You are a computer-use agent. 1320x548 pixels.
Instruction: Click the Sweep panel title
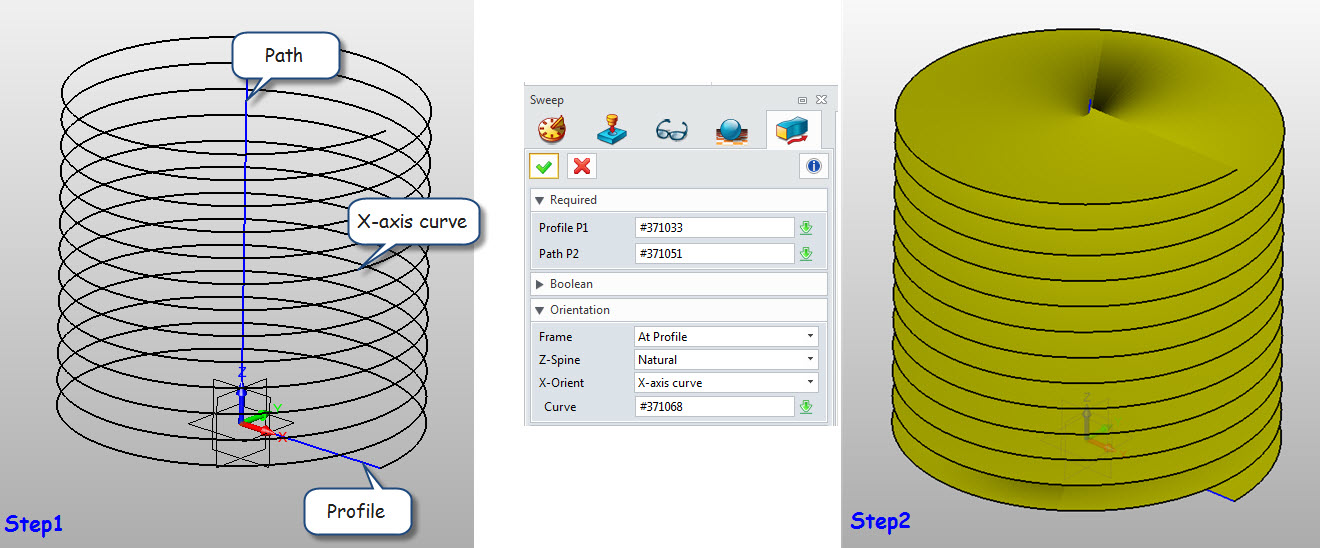(x=547, y=100)
